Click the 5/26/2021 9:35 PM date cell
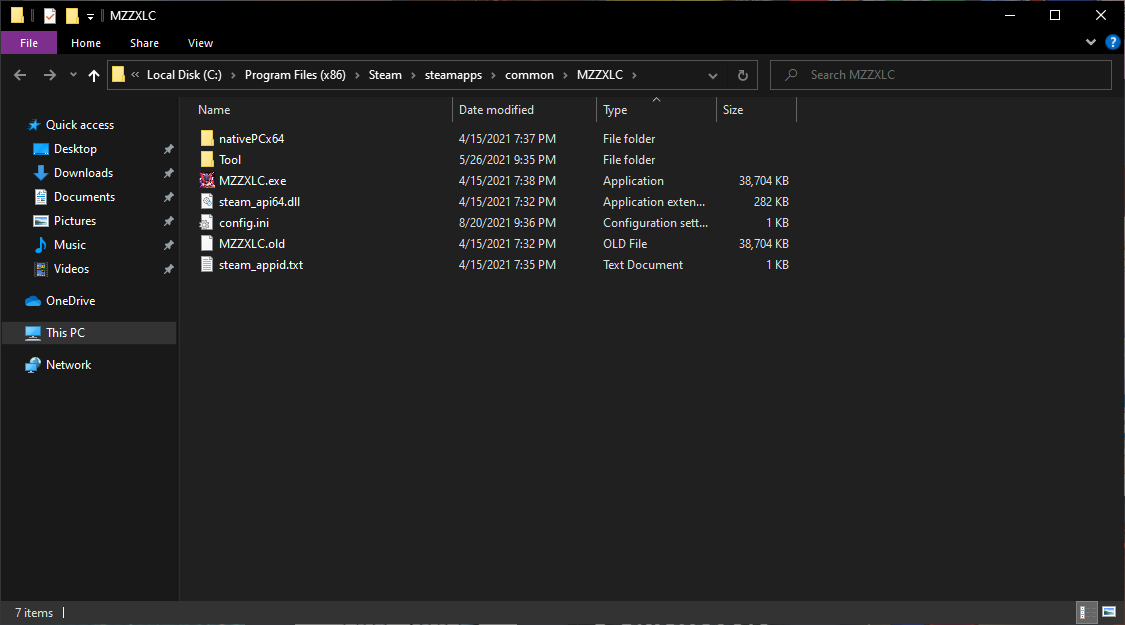This screenshot has width=1125, height=625. click(507, 159)
